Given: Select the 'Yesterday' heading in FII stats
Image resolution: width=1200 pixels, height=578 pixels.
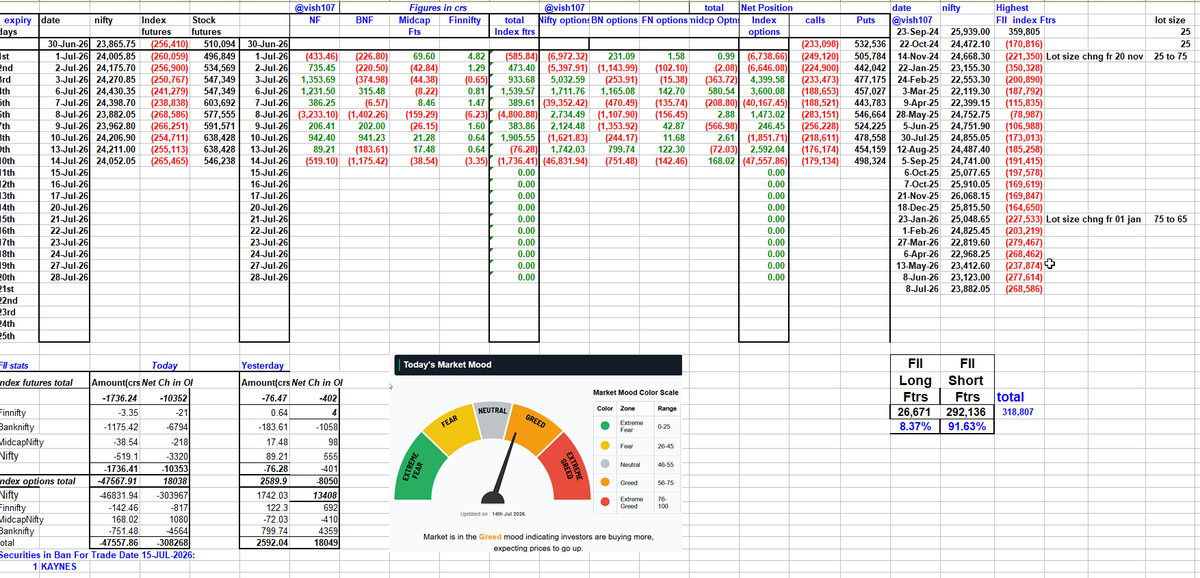Looking at the screenshot, I should [263, 366].
